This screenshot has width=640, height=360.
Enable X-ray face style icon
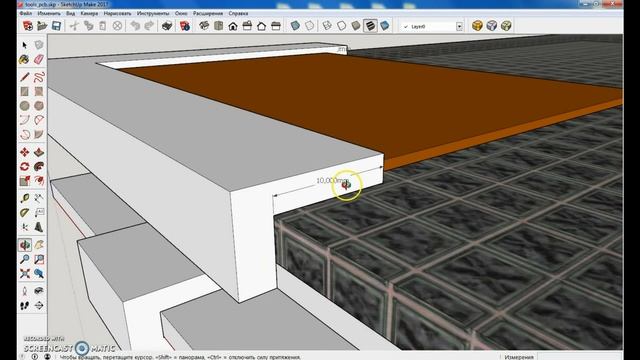pos(295,26)
